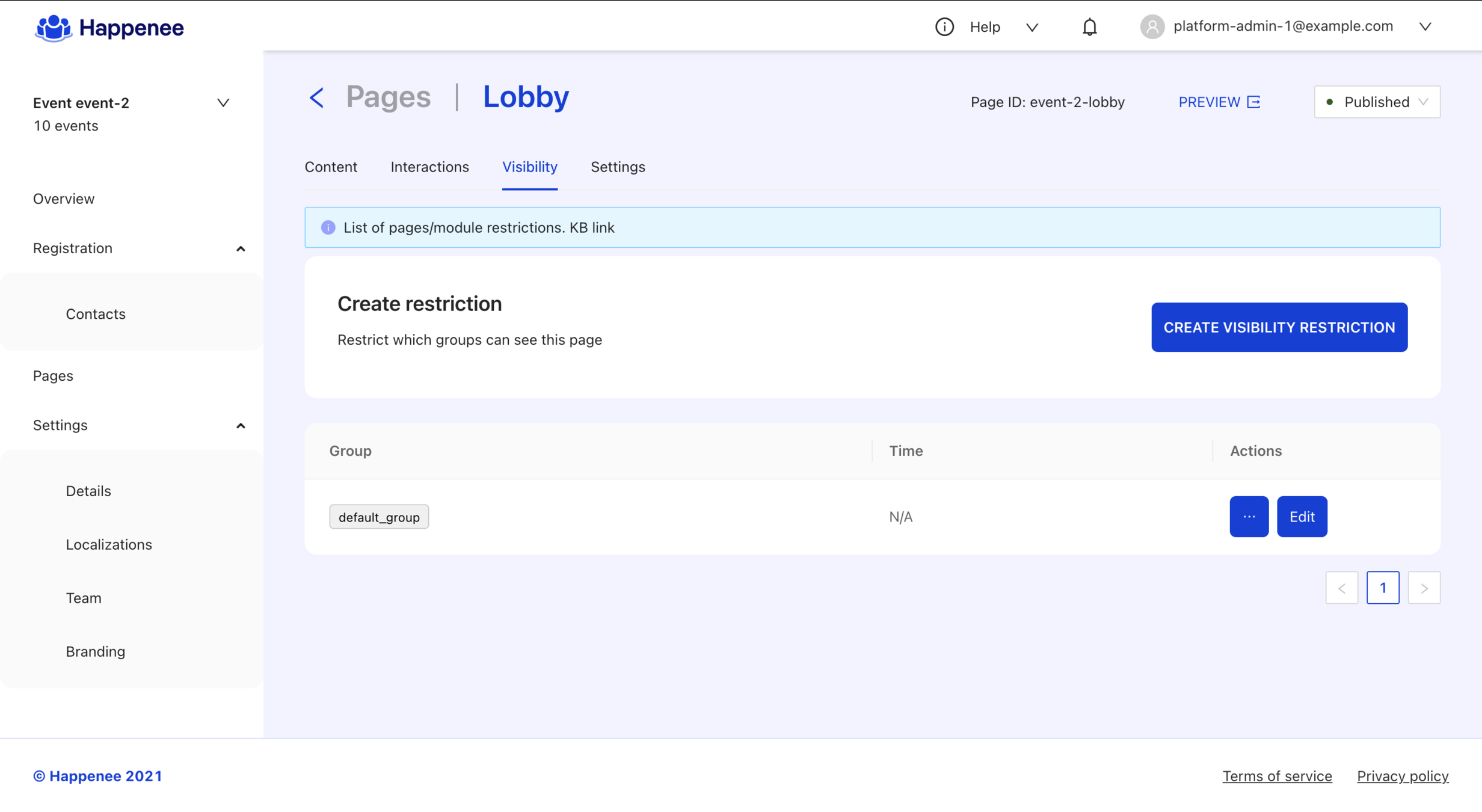
Task: Open the three-dots actions button for default_group
Action: pos(1249,517)
